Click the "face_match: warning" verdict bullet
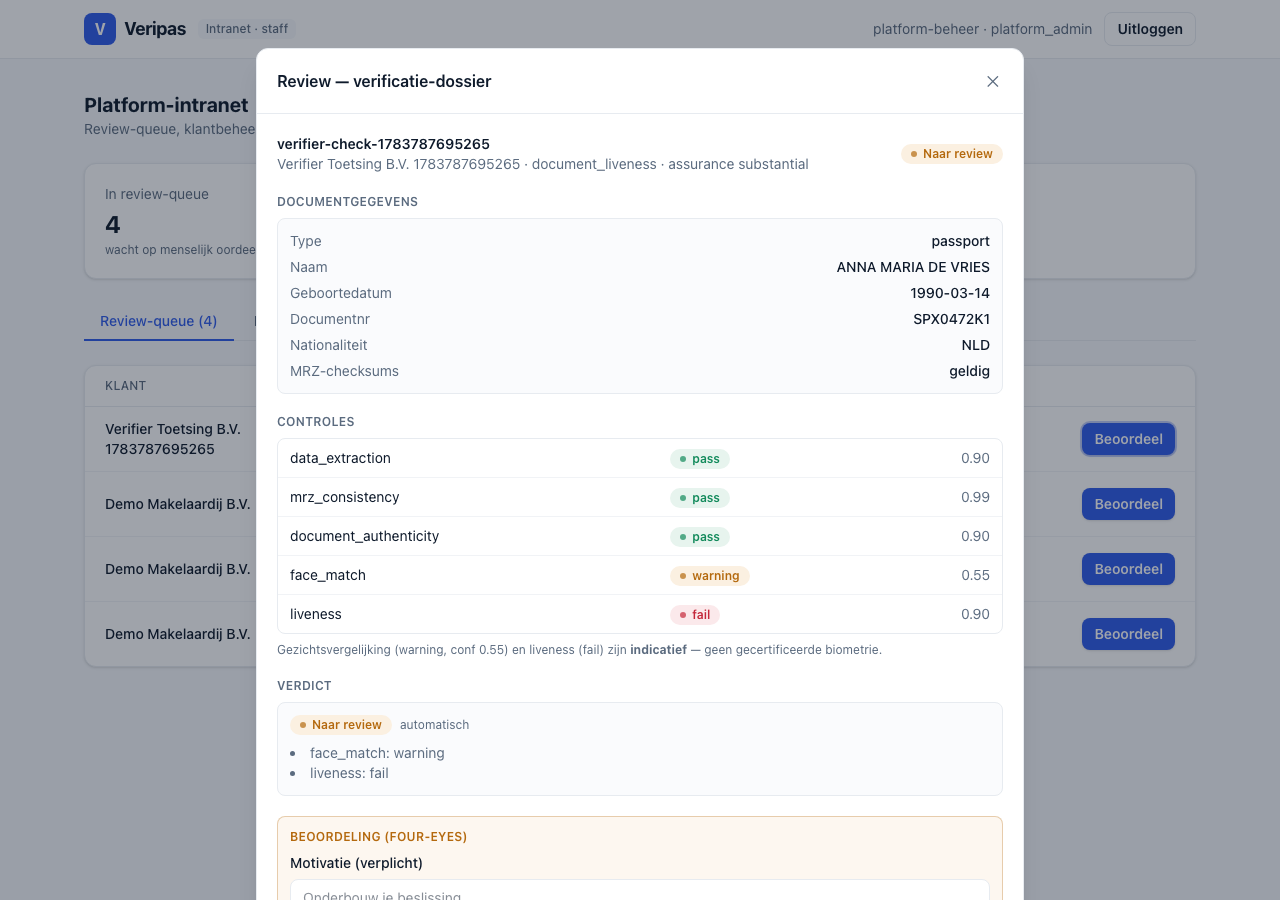 (x=377, y=753)
